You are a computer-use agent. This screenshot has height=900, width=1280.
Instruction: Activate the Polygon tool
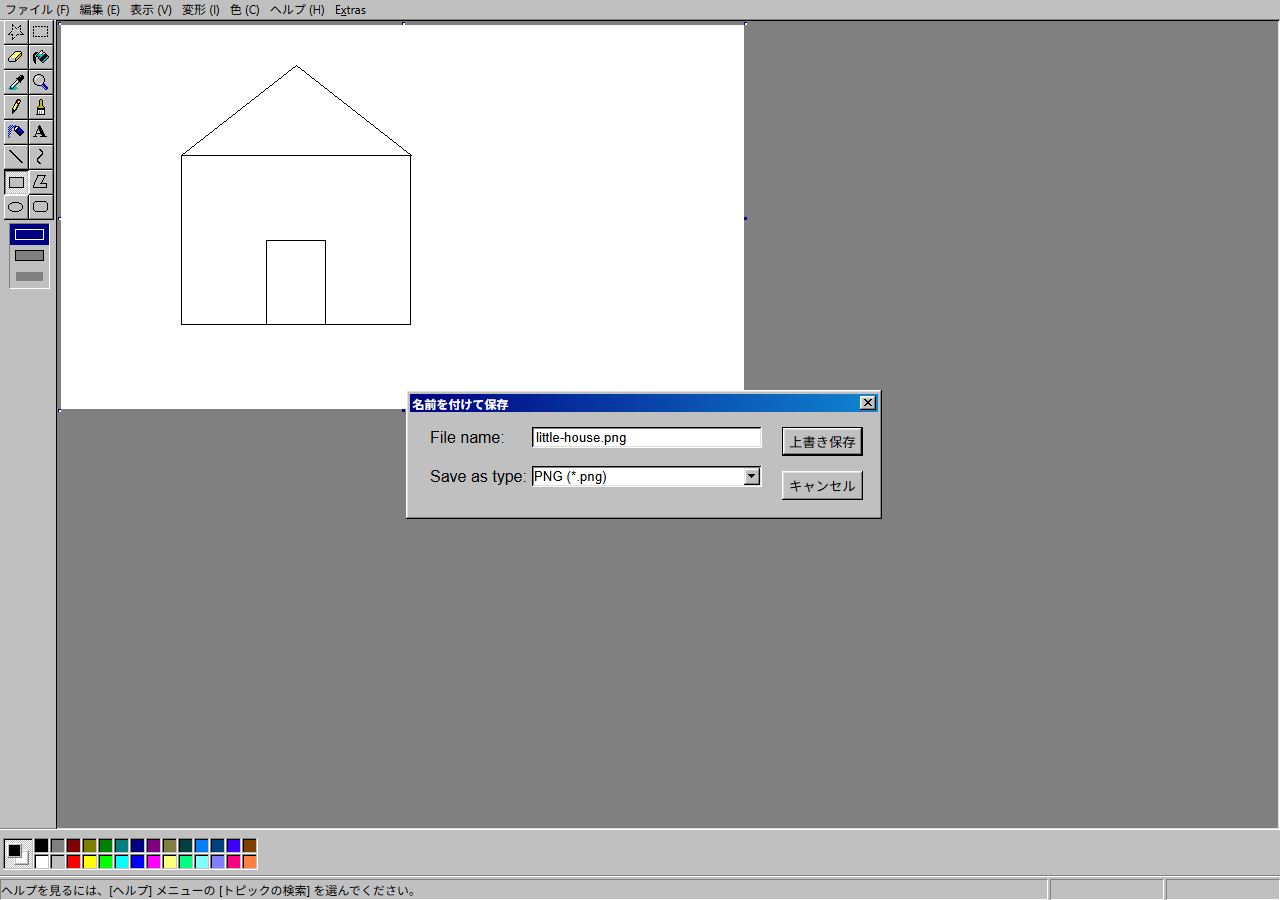pyautogui.click(x=40, y=182)
